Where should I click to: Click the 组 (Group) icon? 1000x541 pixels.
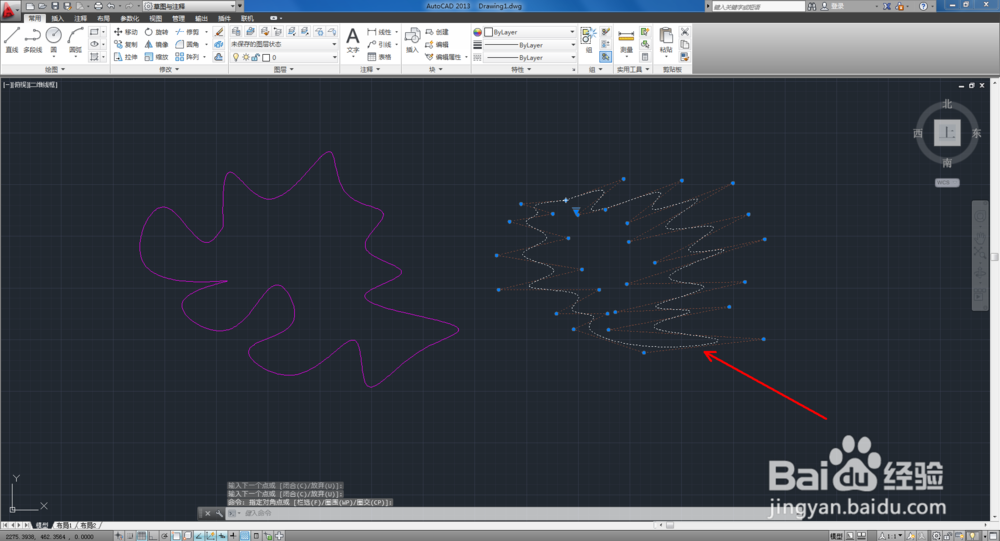click(588, 40)
